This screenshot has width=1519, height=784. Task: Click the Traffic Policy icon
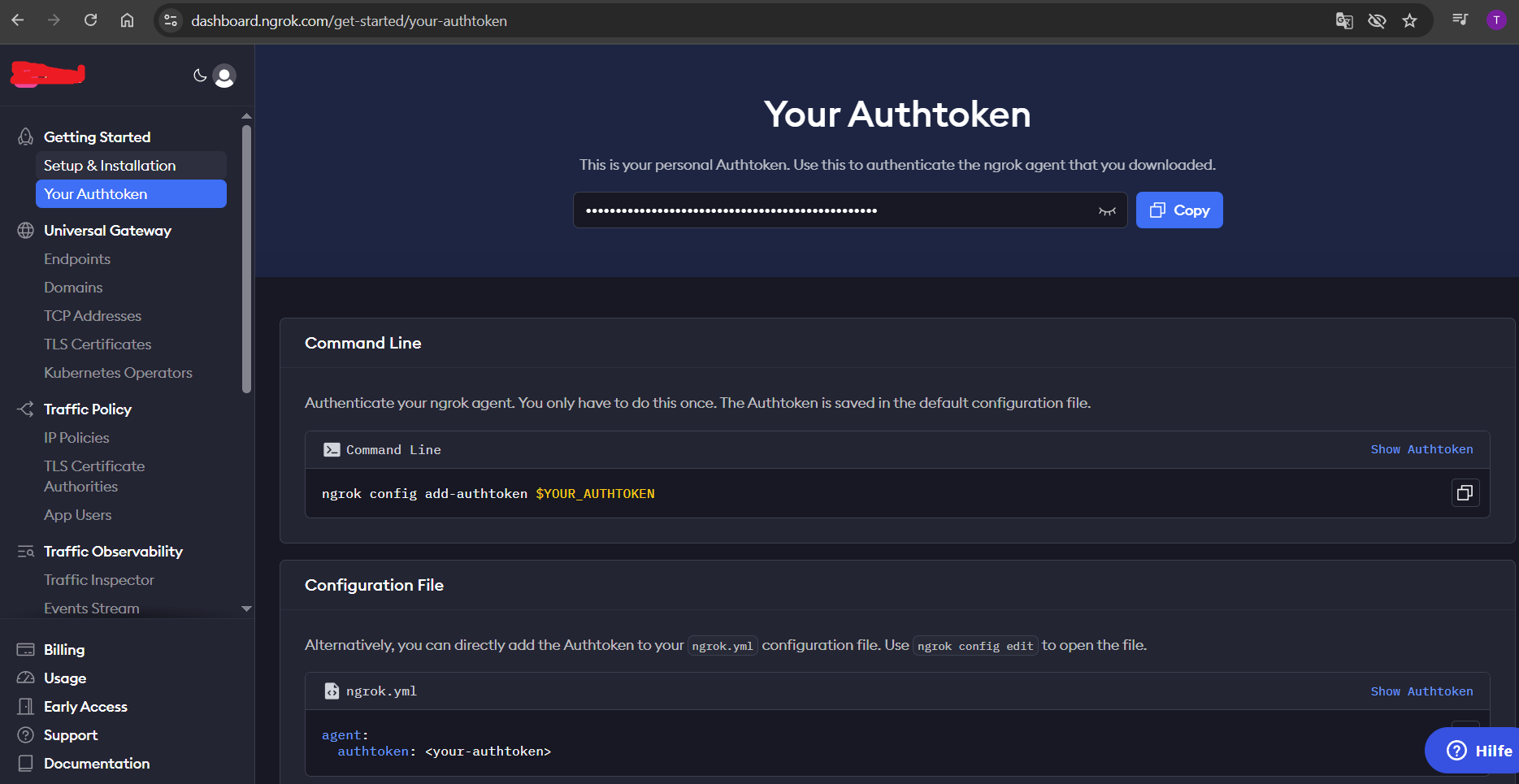coord(26,409)
